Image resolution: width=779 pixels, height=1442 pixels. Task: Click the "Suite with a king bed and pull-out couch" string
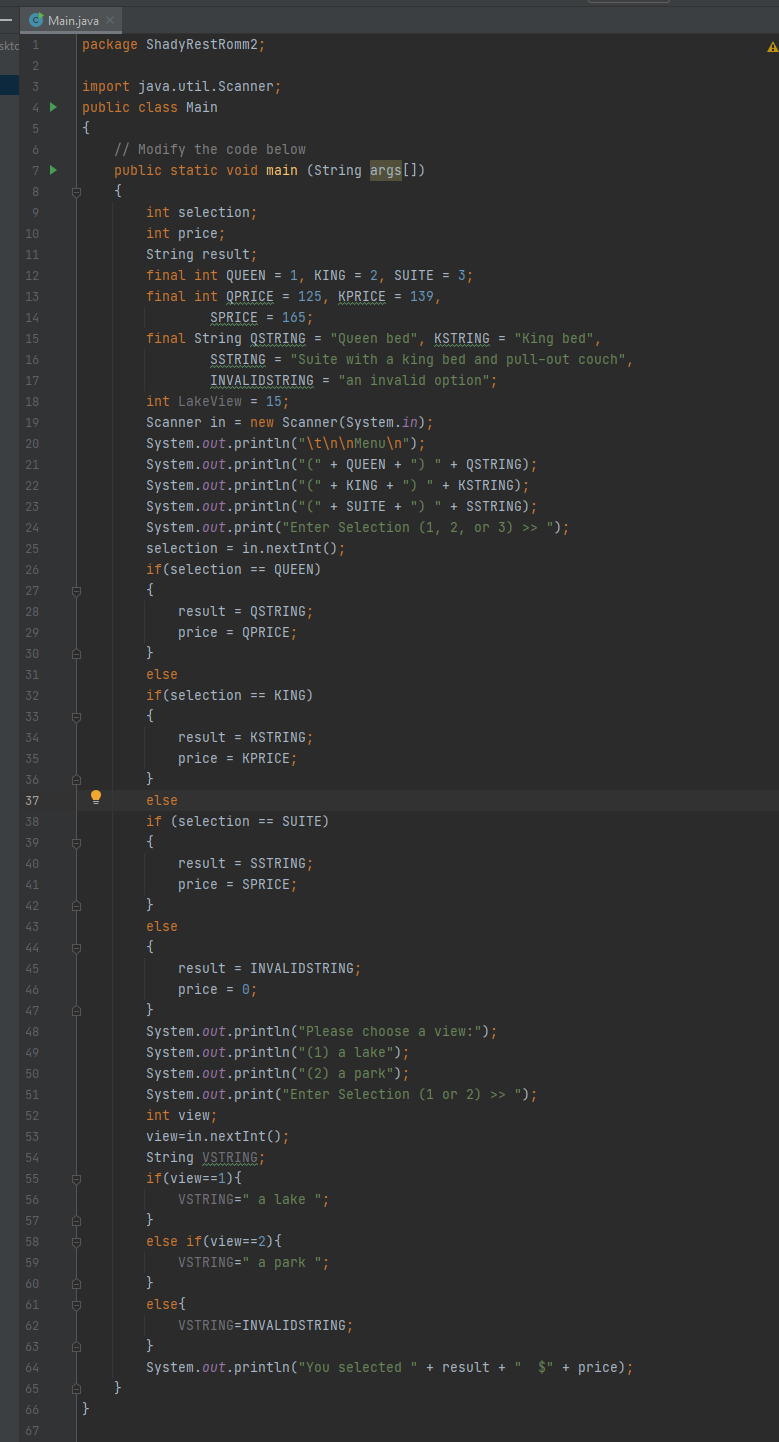click(x=458, y=359)
